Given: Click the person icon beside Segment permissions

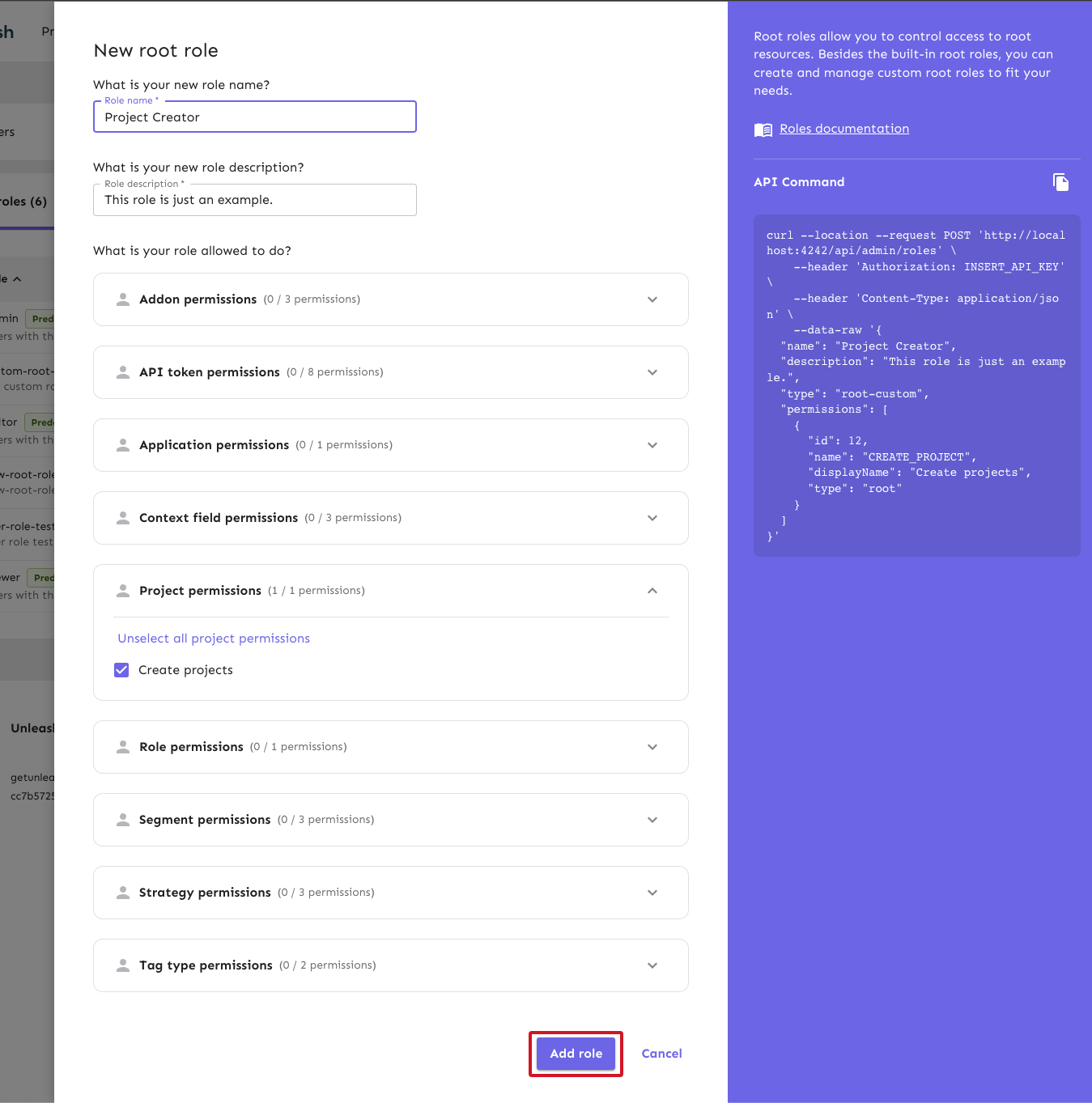Looking at the screenshot, I should (x=123, y=819).
